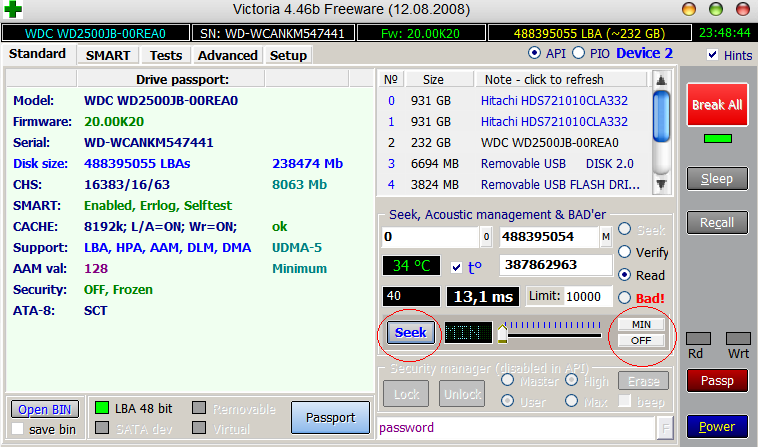
Task: Turn AAM OFF with the OFF button
Action: click(640, 341)
